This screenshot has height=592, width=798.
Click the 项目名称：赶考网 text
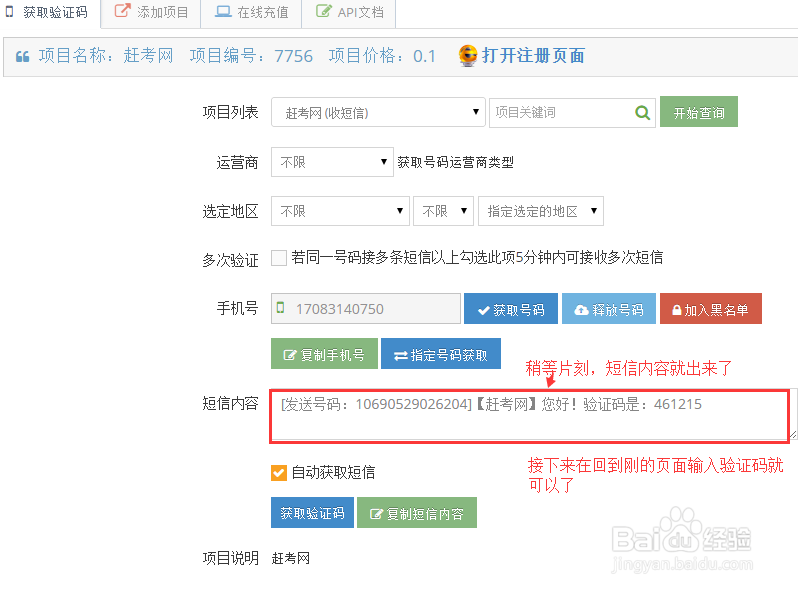coord(106,55)
